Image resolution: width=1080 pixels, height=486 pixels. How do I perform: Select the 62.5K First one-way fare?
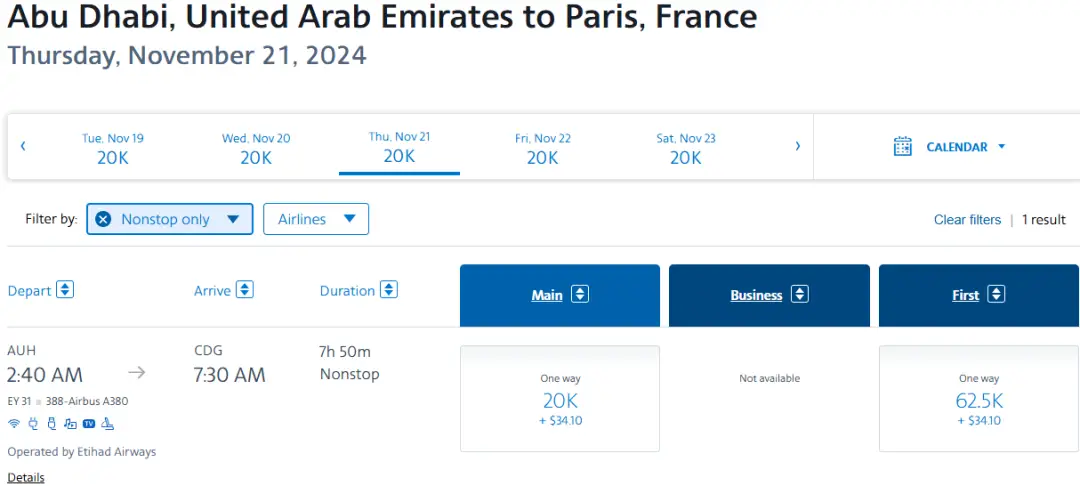tap(978, 399)
